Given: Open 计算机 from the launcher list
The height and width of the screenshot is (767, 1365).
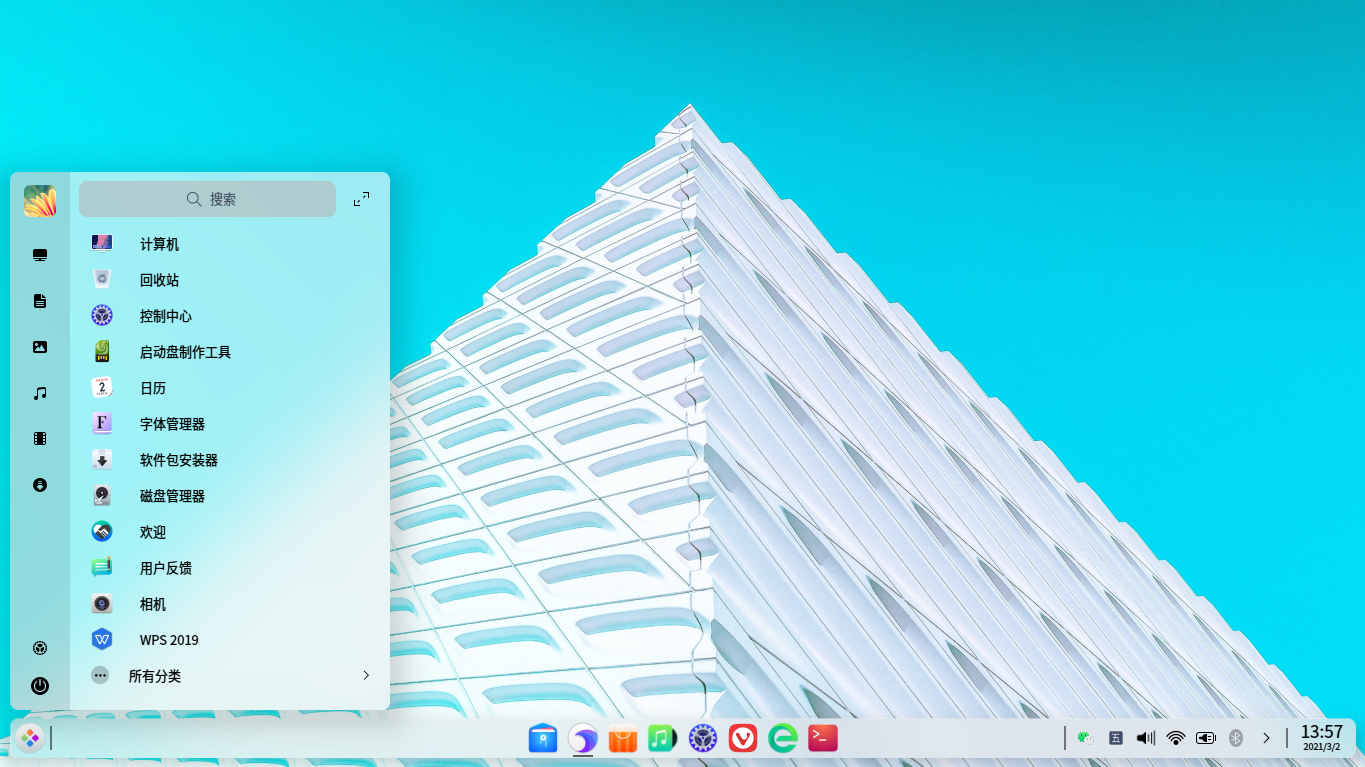Looking at the screenshot, I should (x=230, y=244).
